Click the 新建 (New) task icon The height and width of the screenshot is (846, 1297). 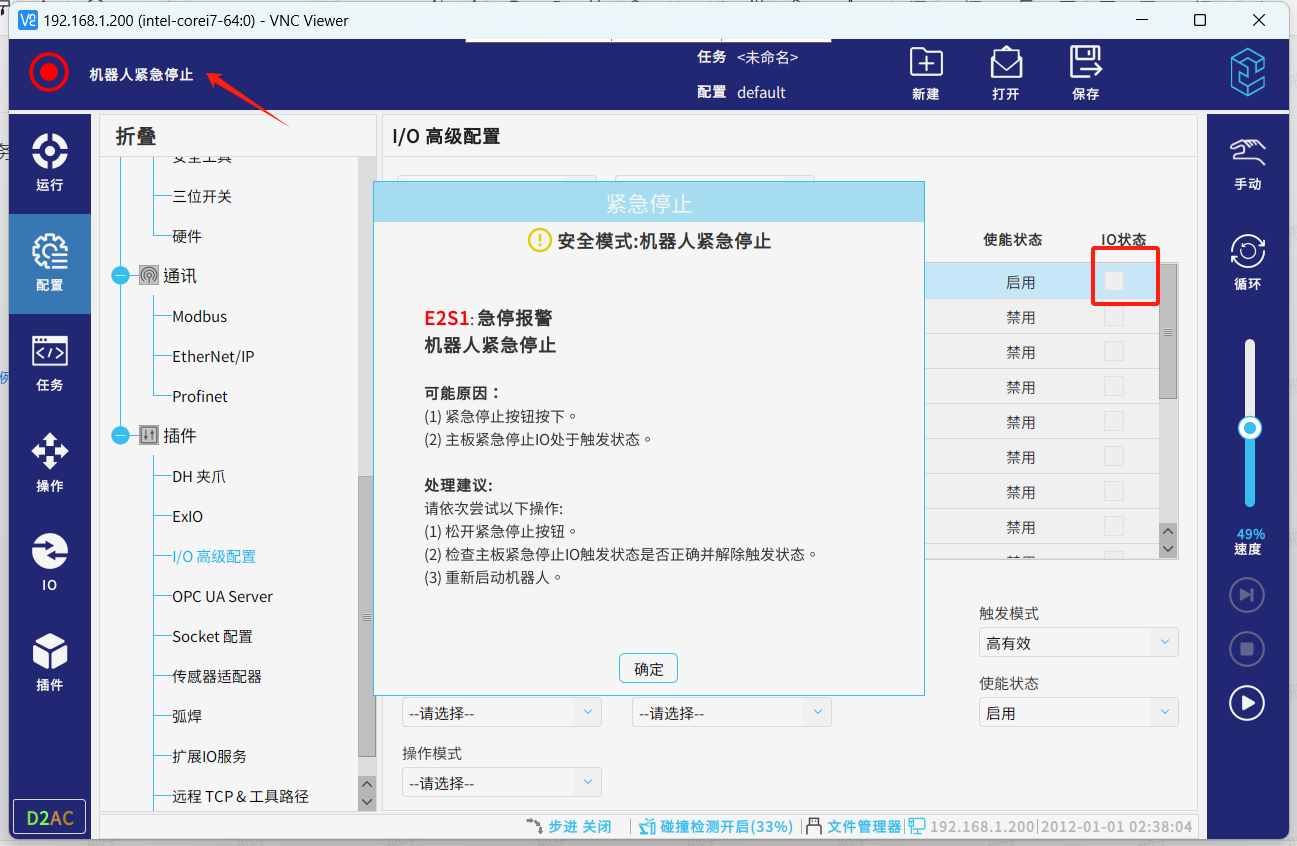tap(925, 72)
